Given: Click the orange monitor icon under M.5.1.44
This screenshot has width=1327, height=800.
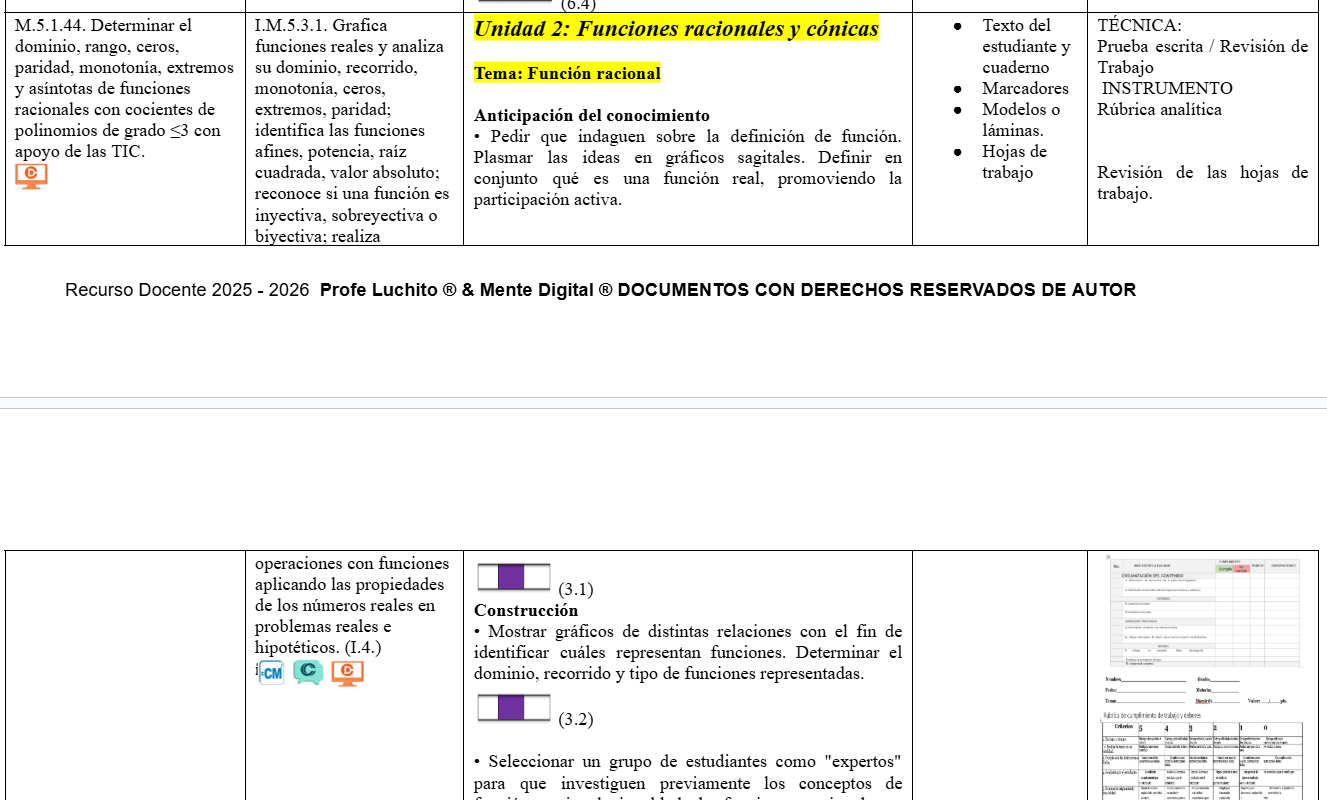Looking at the screenshot, I should click(x=31, y=176).
